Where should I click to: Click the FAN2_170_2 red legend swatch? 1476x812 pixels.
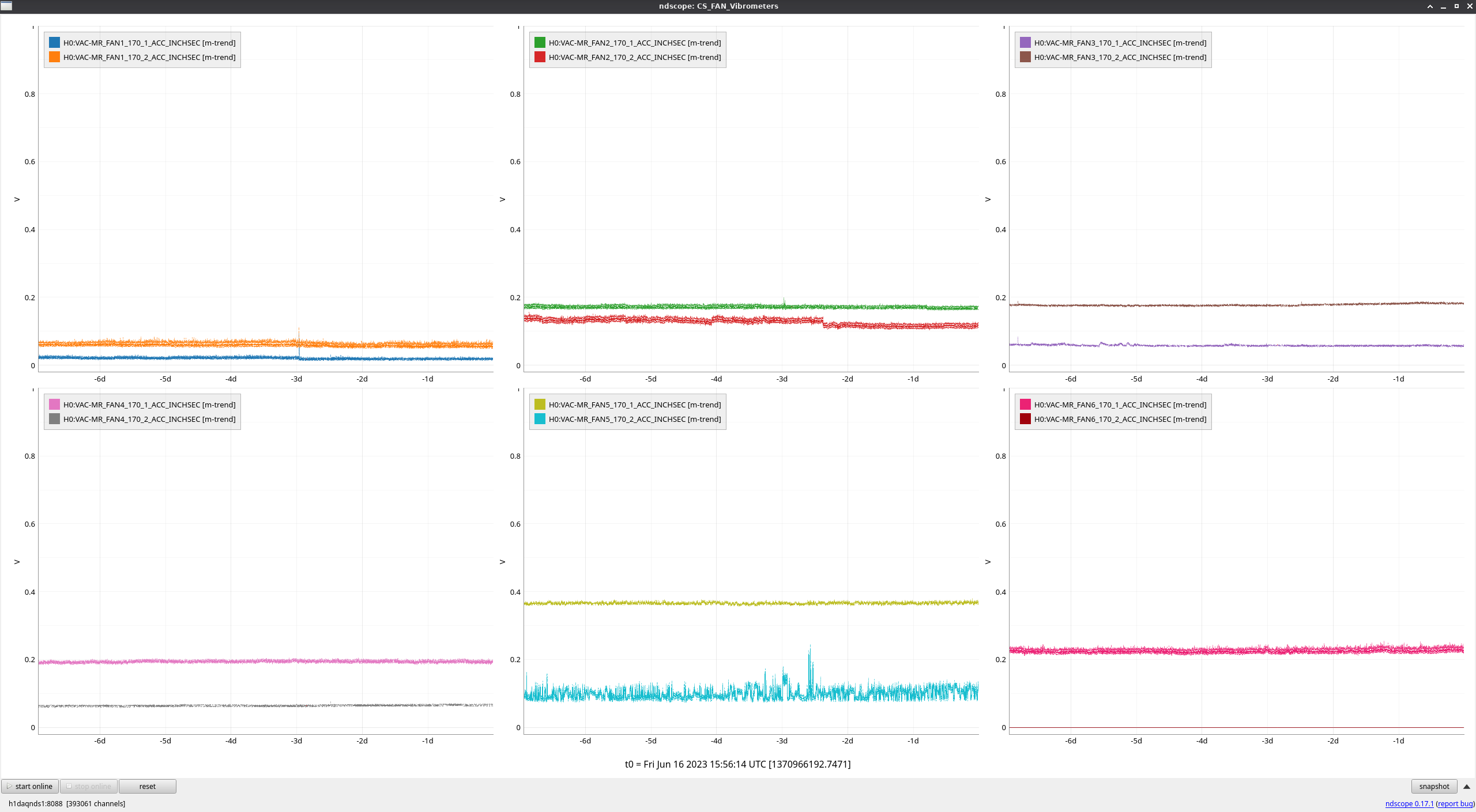540,57
